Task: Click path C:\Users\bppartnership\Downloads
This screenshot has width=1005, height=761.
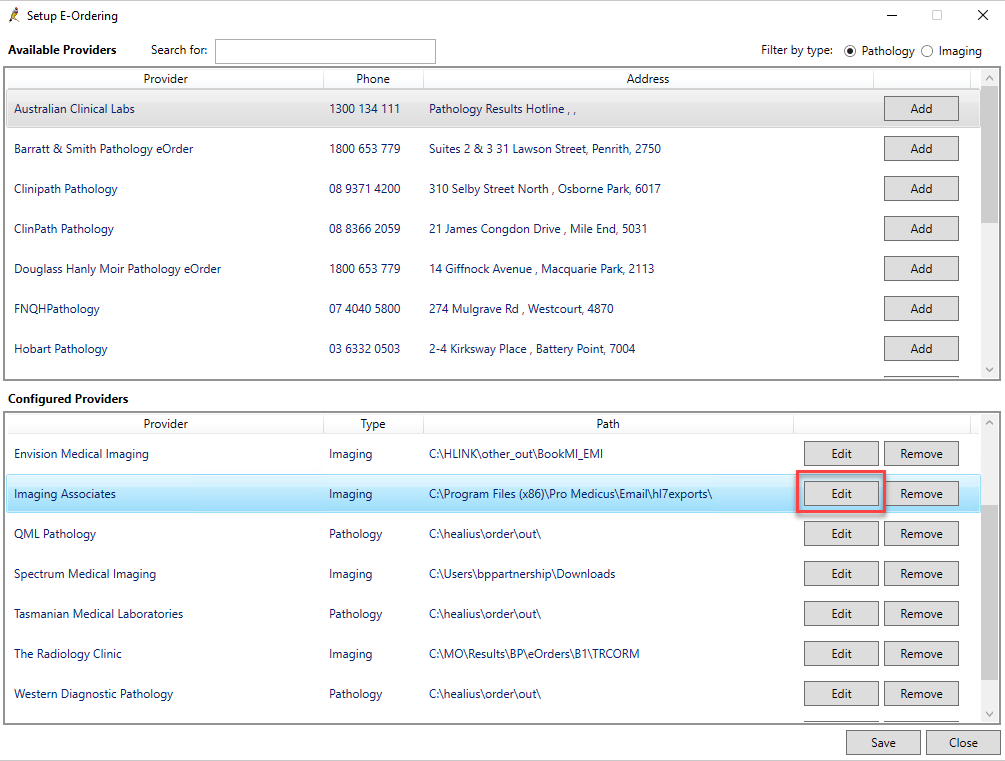Action: tap(522, 574)
